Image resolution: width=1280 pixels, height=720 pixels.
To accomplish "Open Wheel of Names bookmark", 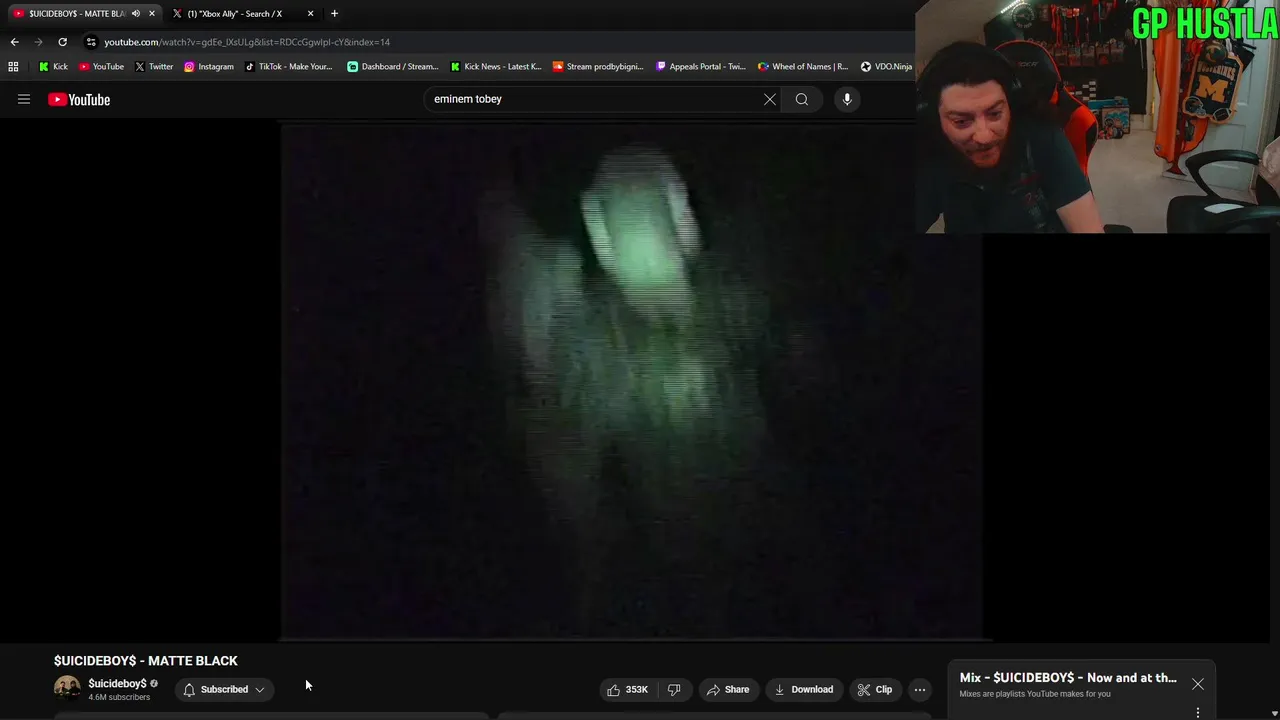I will (802, 67).
